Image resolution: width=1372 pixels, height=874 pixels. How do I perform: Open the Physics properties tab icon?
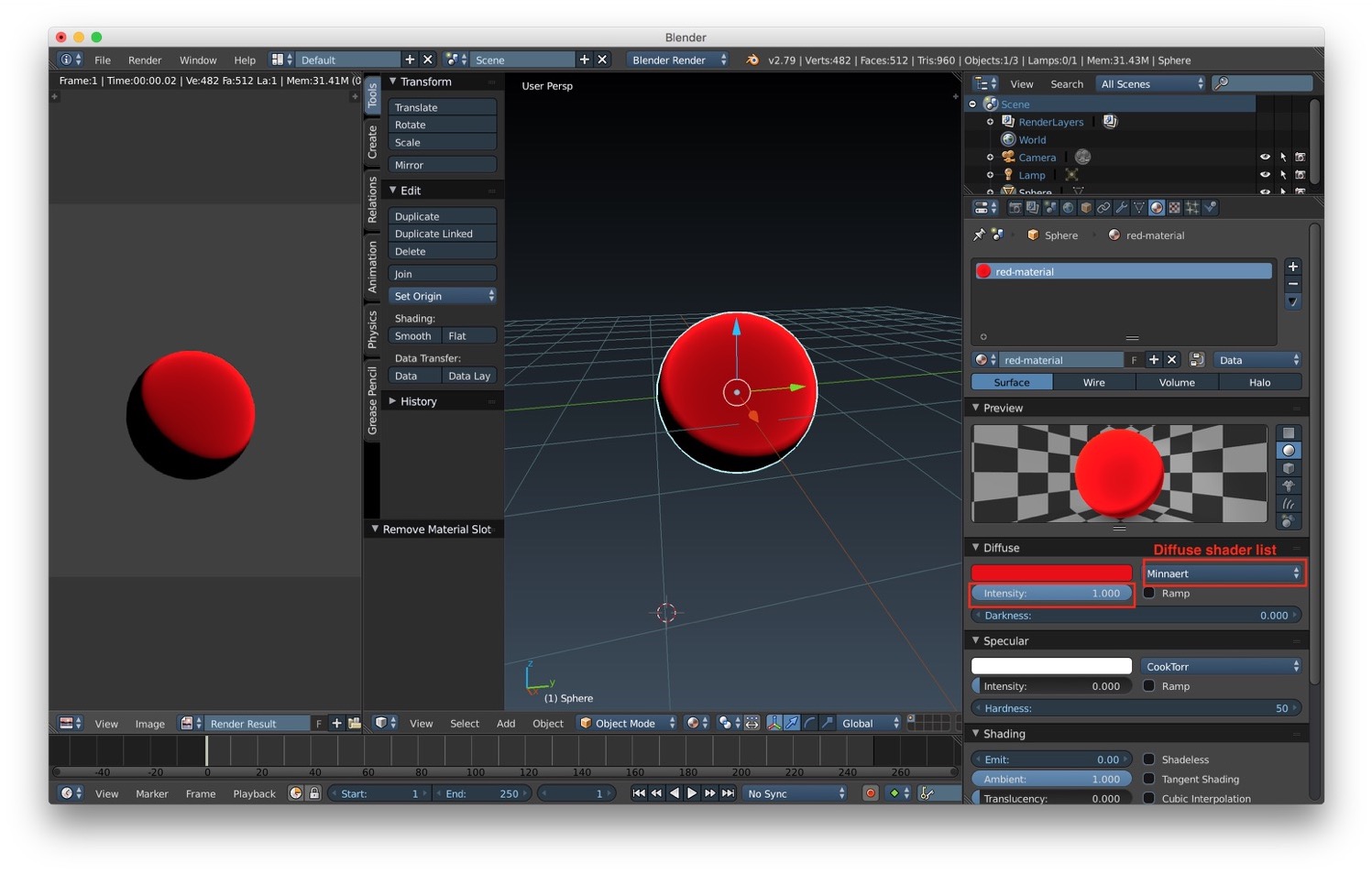1210,208
